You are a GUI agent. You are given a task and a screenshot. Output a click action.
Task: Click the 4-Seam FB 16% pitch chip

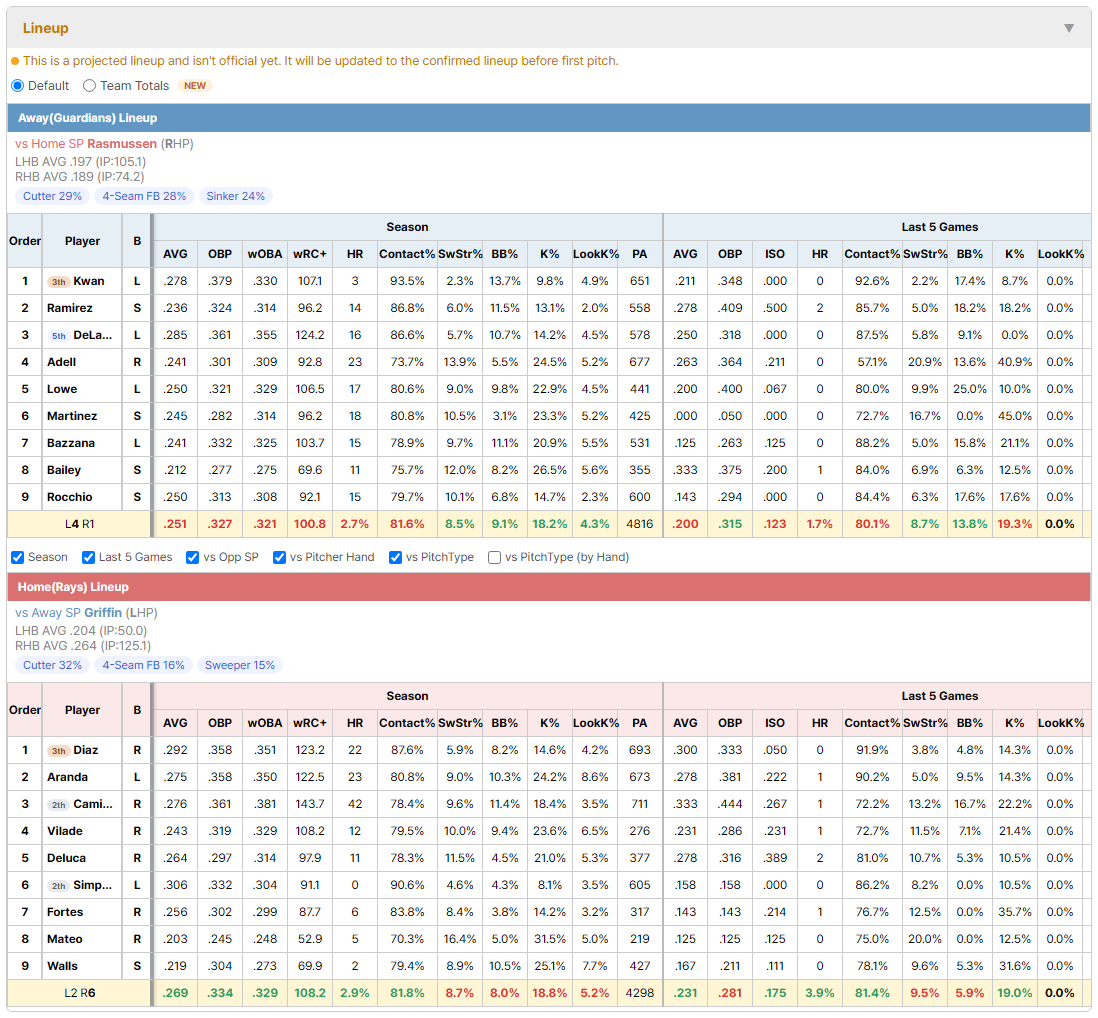pos(144,665)
